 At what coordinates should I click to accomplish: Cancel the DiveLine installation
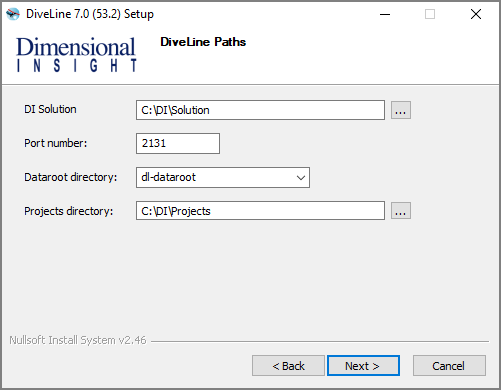click(449, 366)
